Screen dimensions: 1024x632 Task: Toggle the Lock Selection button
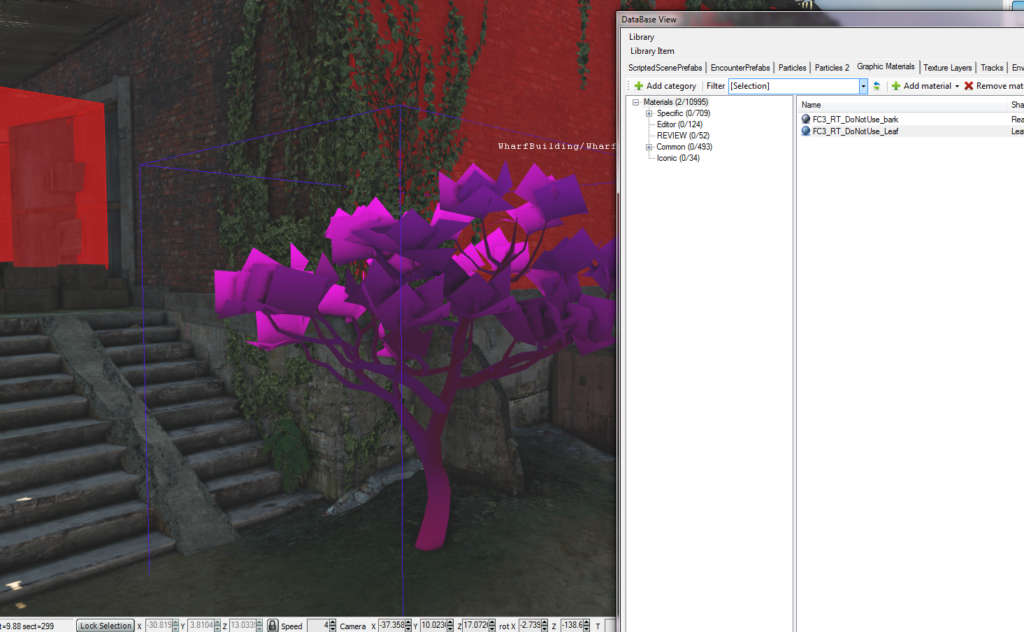coord(106,625)
